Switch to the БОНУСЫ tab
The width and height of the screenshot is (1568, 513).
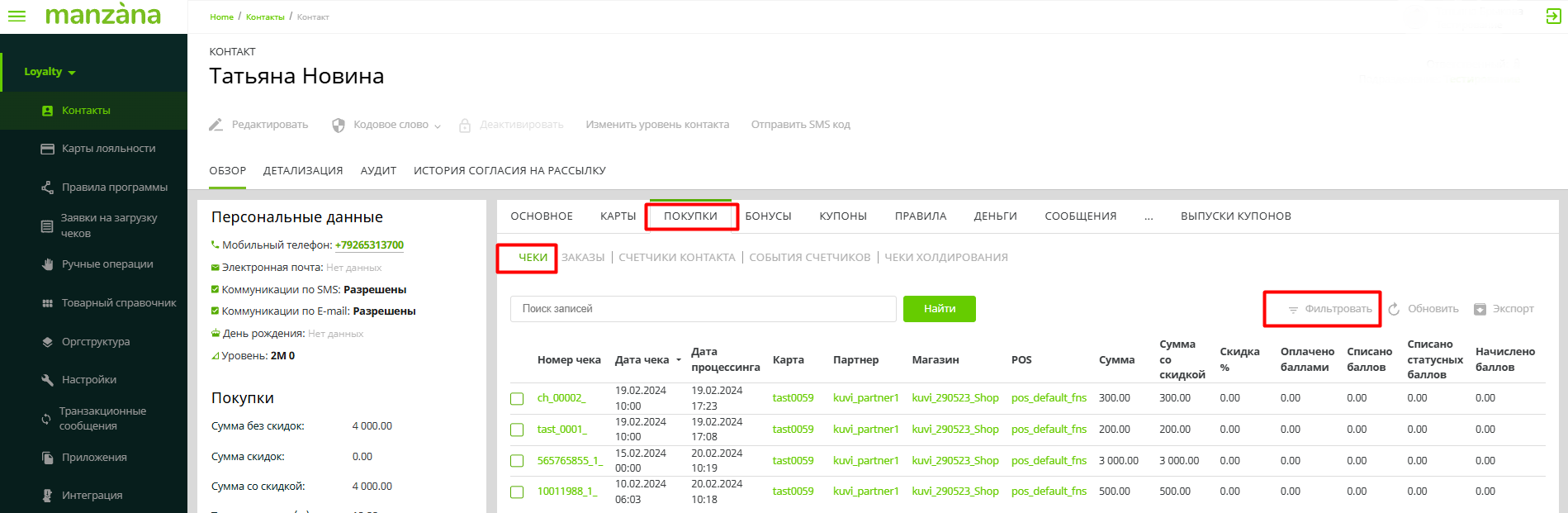(768, 216)
